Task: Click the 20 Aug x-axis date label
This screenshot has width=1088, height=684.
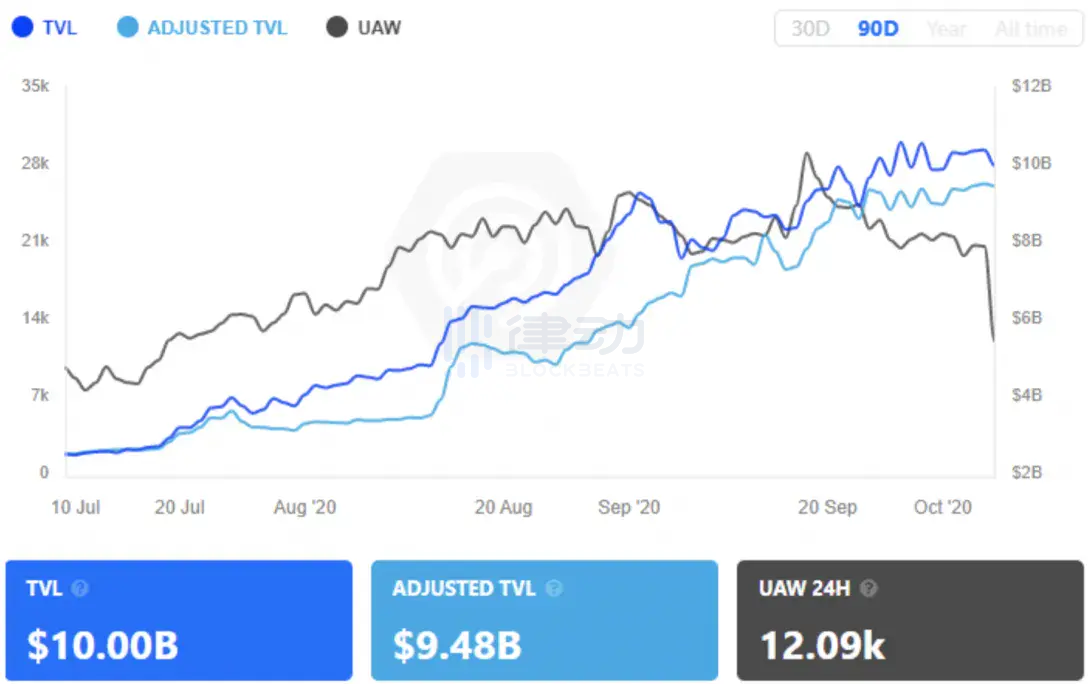Action: (503, 508)
